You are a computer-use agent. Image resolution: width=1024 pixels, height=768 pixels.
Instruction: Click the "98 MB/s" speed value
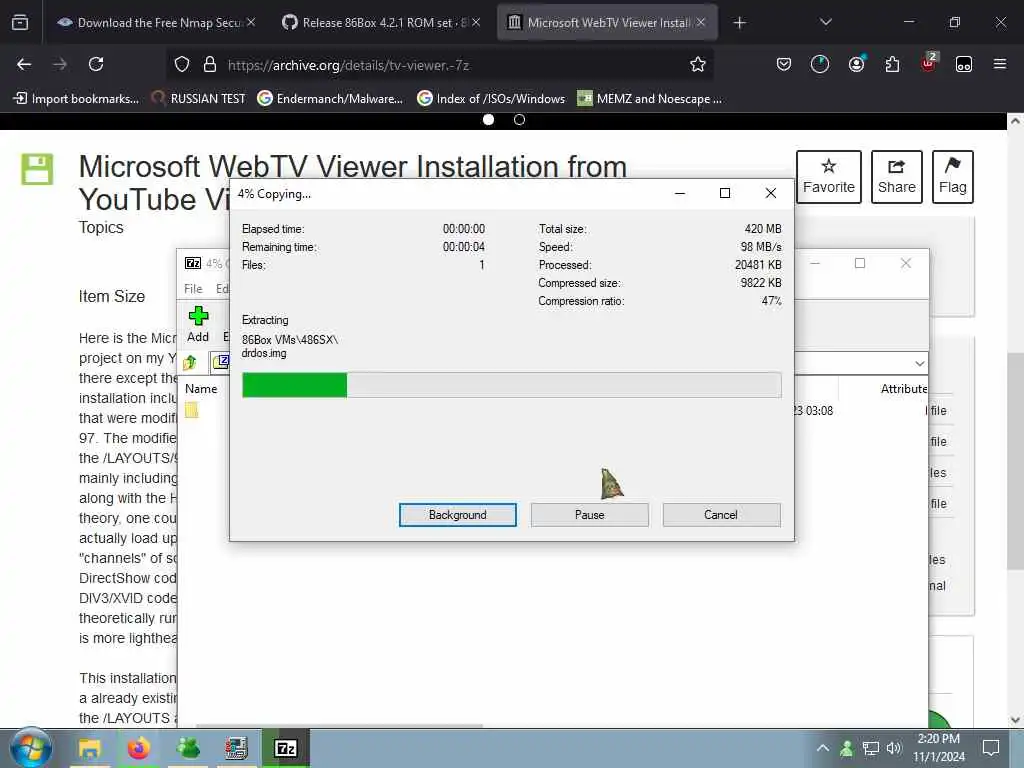(x=761, y=247)
